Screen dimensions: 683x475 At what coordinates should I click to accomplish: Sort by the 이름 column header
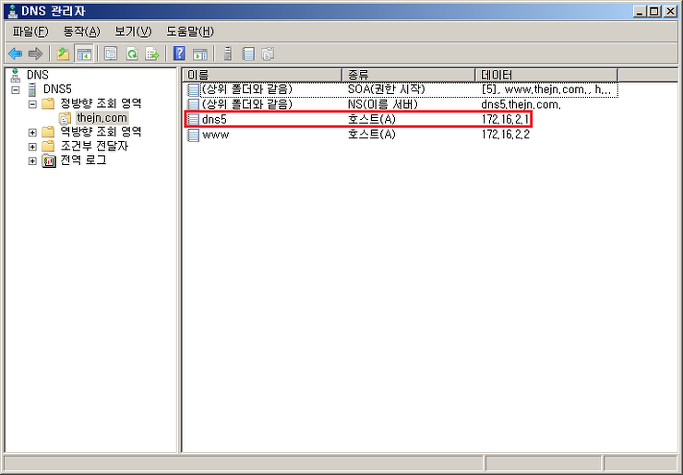pos(262,75)
